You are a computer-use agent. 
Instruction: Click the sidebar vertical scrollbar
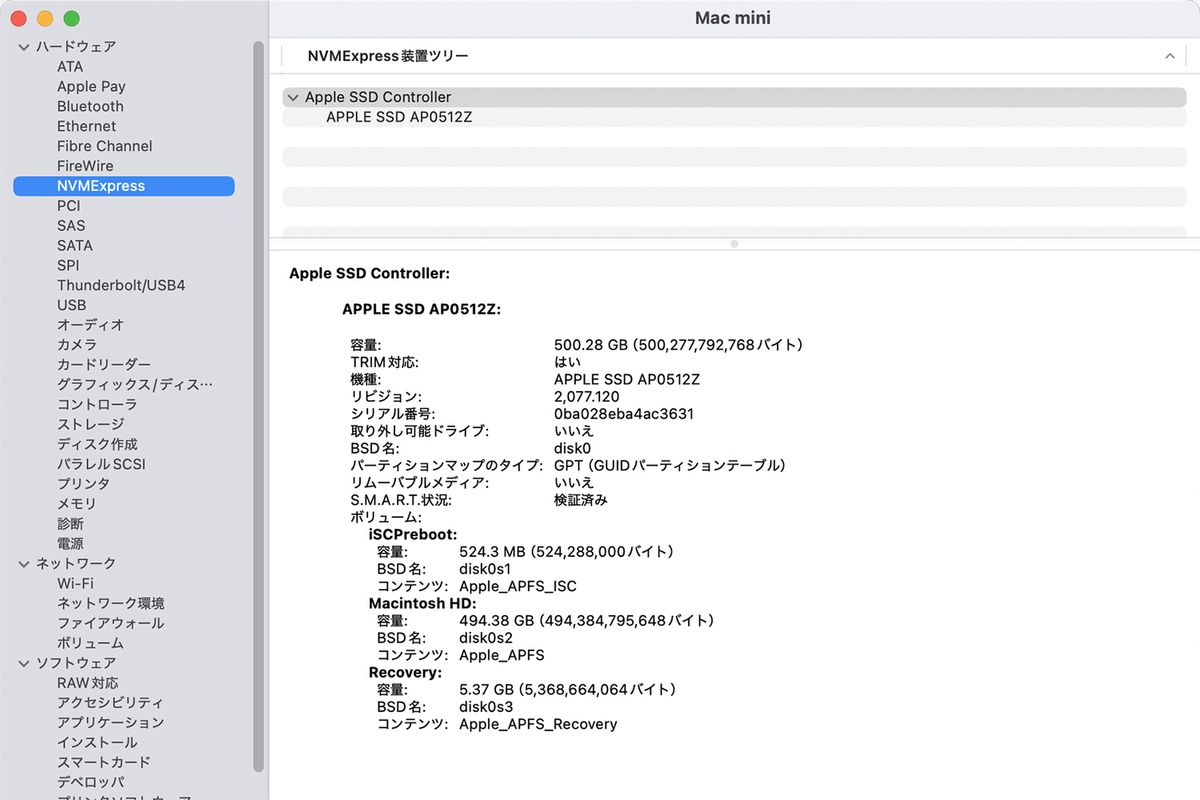[259, 400]
